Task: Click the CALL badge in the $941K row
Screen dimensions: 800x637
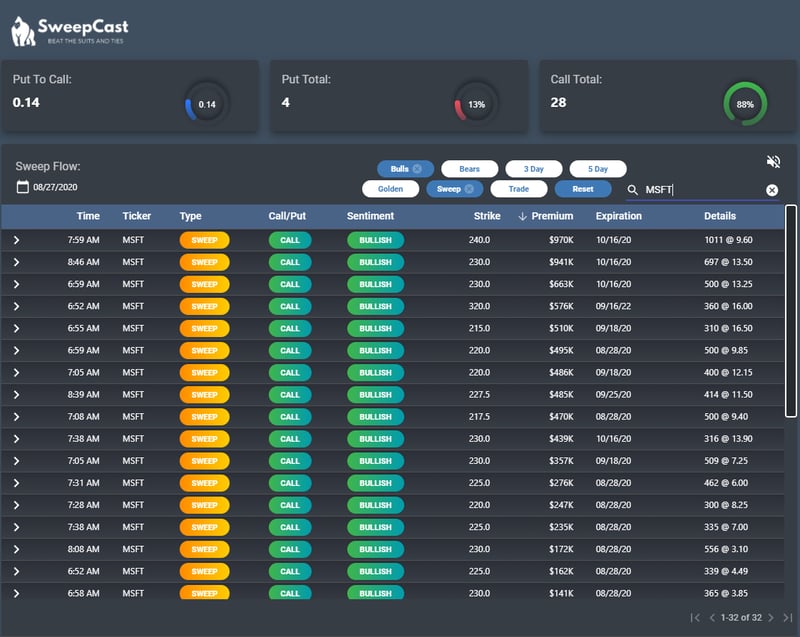Action: tap(290, 262)
